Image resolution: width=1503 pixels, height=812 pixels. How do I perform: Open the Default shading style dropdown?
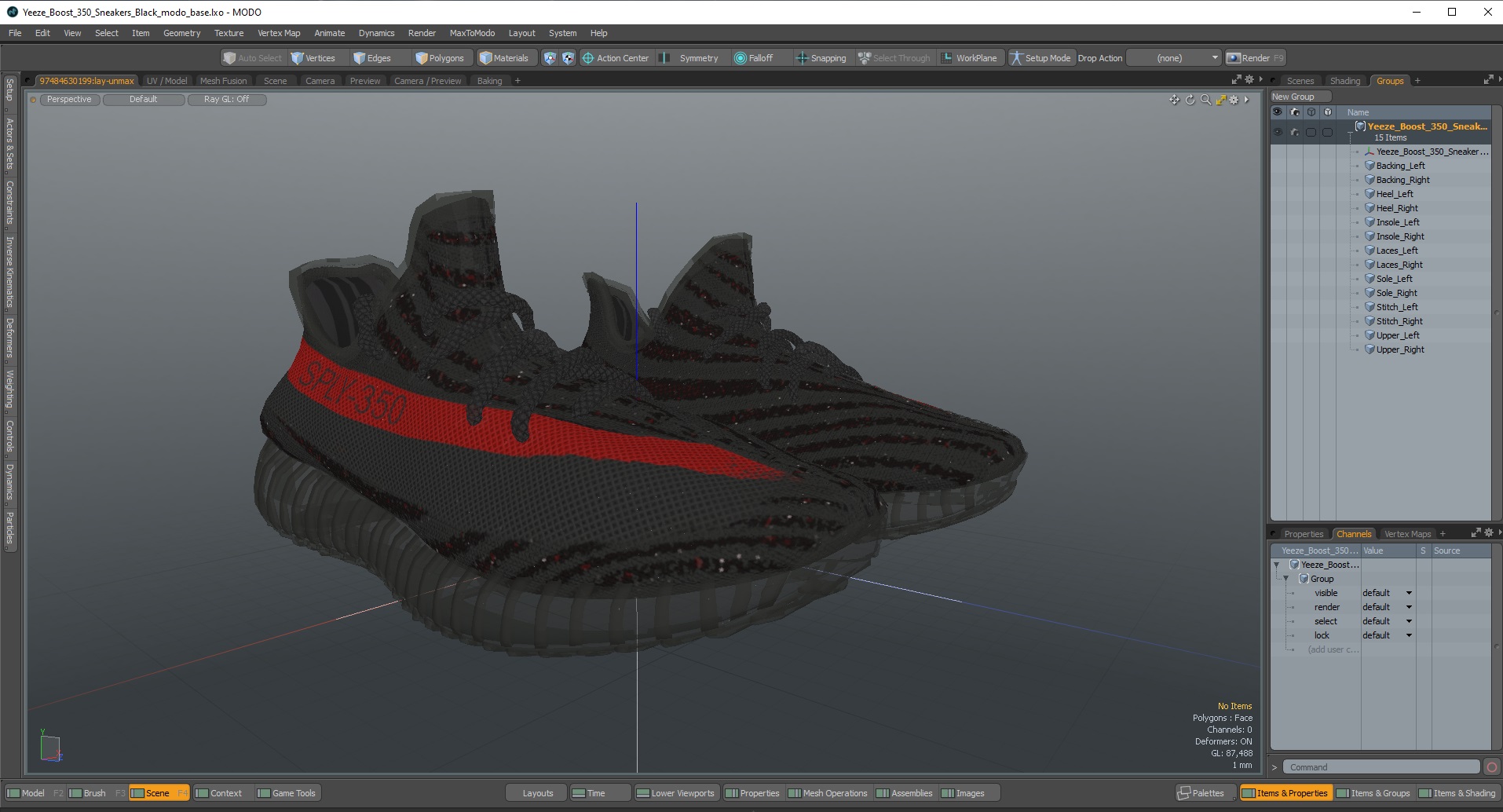pyautogui.click(x=144, y=100)
